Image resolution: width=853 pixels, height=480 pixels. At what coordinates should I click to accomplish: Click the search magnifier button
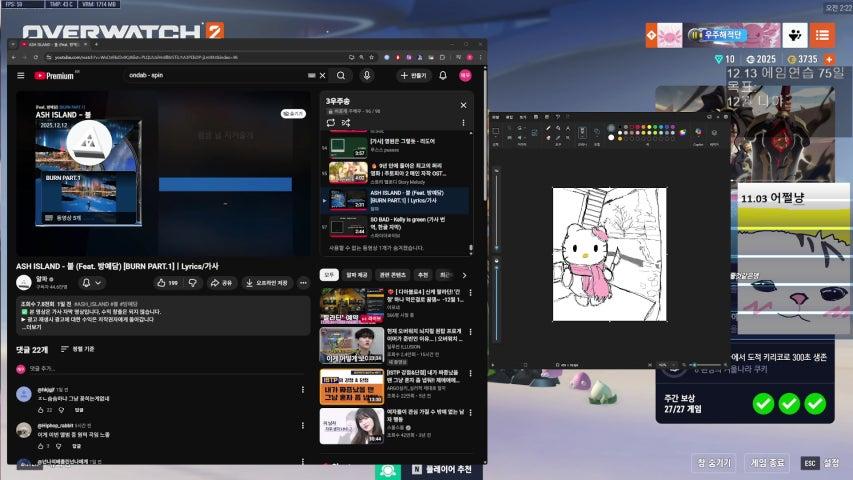point(341,75)
